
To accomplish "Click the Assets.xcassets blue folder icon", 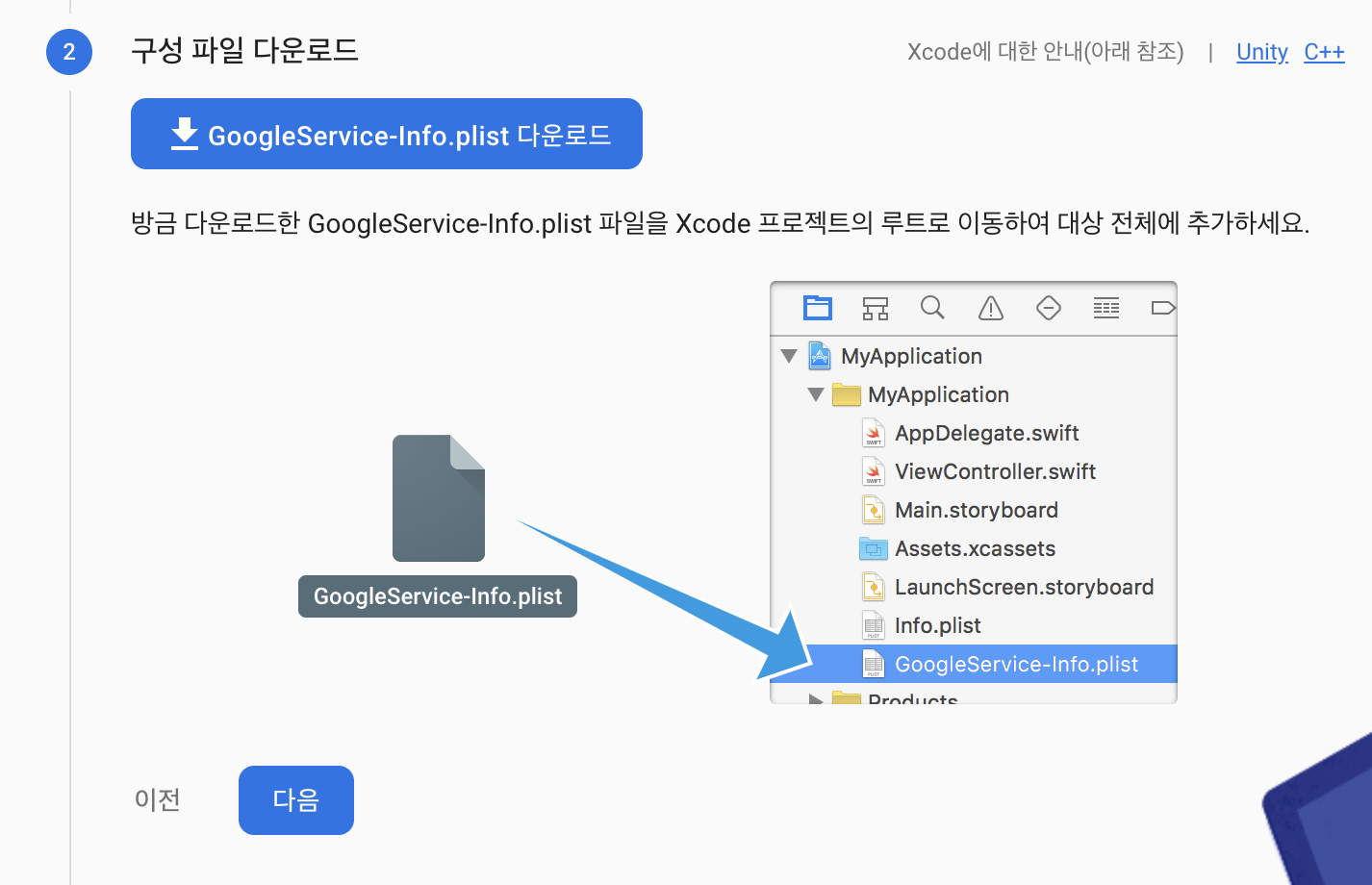I will click(x=873, y=548).
